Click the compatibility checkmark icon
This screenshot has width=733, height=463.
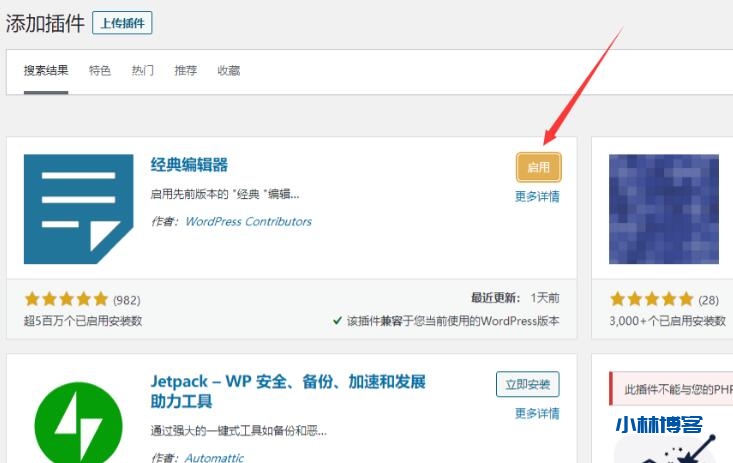338,321
